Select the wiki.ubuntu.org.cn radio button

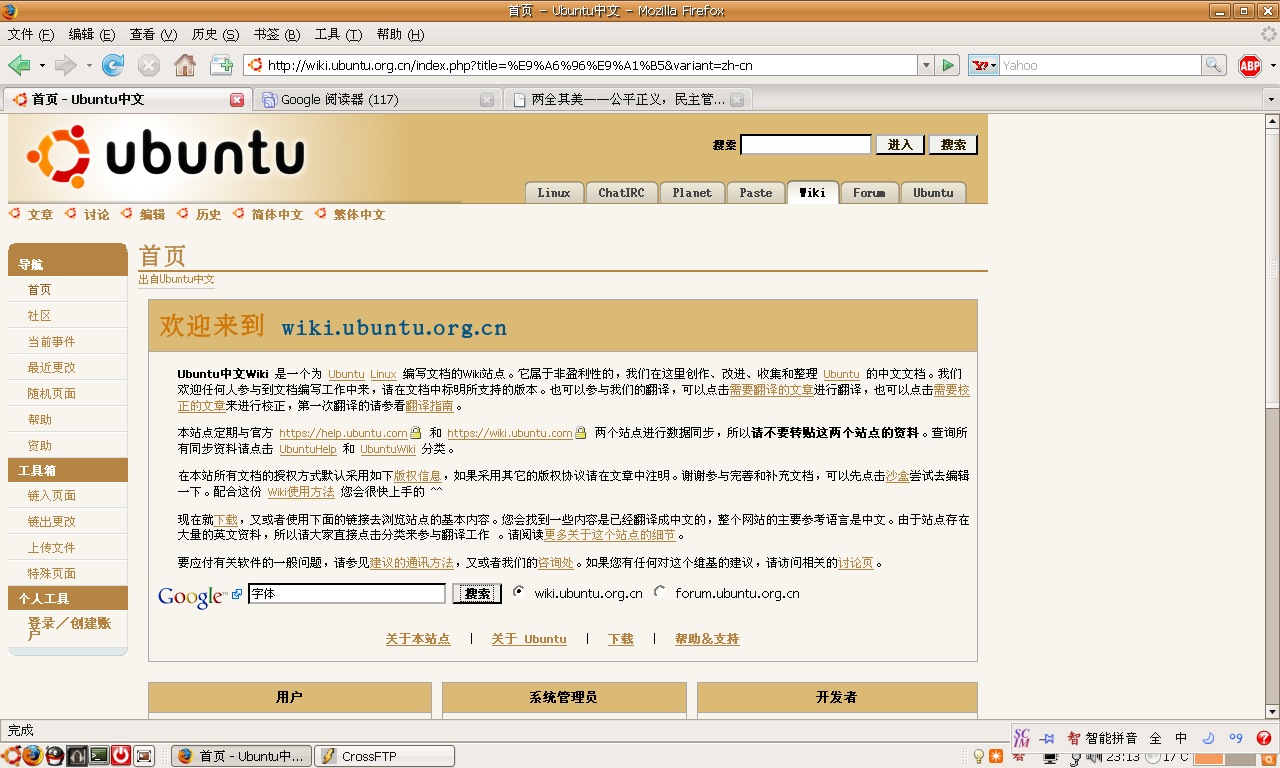(518, 592)
